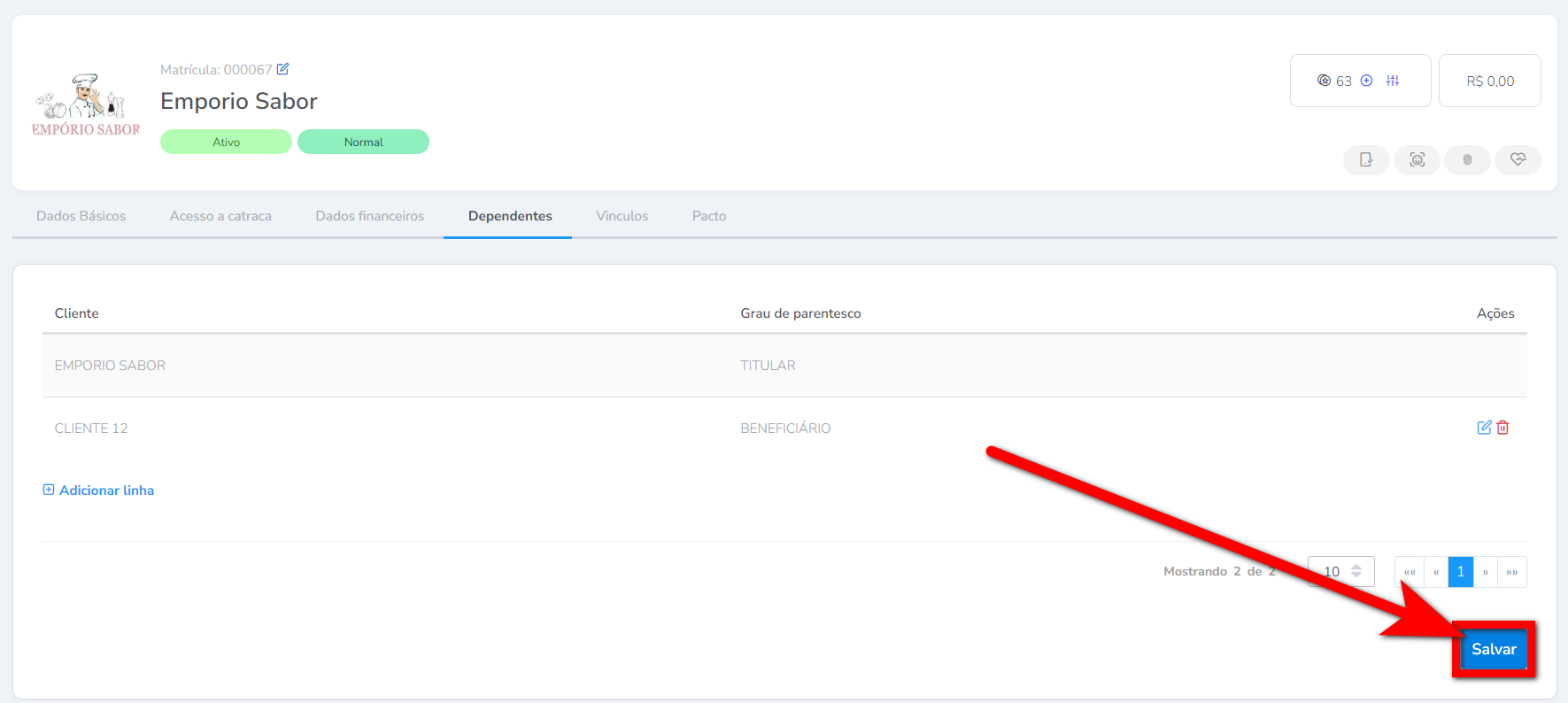Click the Salvar button
This screenshot has height=703, width=1568.
pos(1493,649)
